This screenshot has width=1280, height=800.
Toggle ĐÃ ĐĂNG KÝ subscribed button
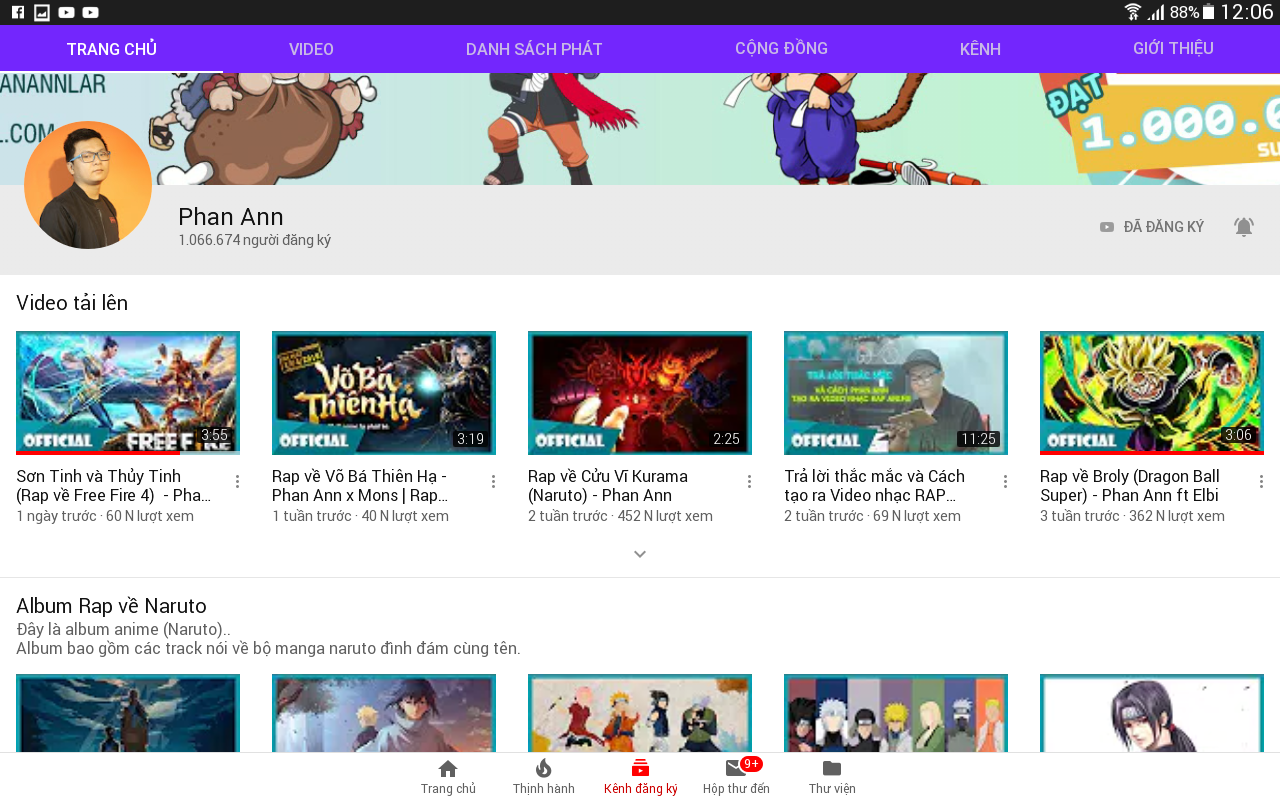pyautogui.click(x=1151, y=227)
